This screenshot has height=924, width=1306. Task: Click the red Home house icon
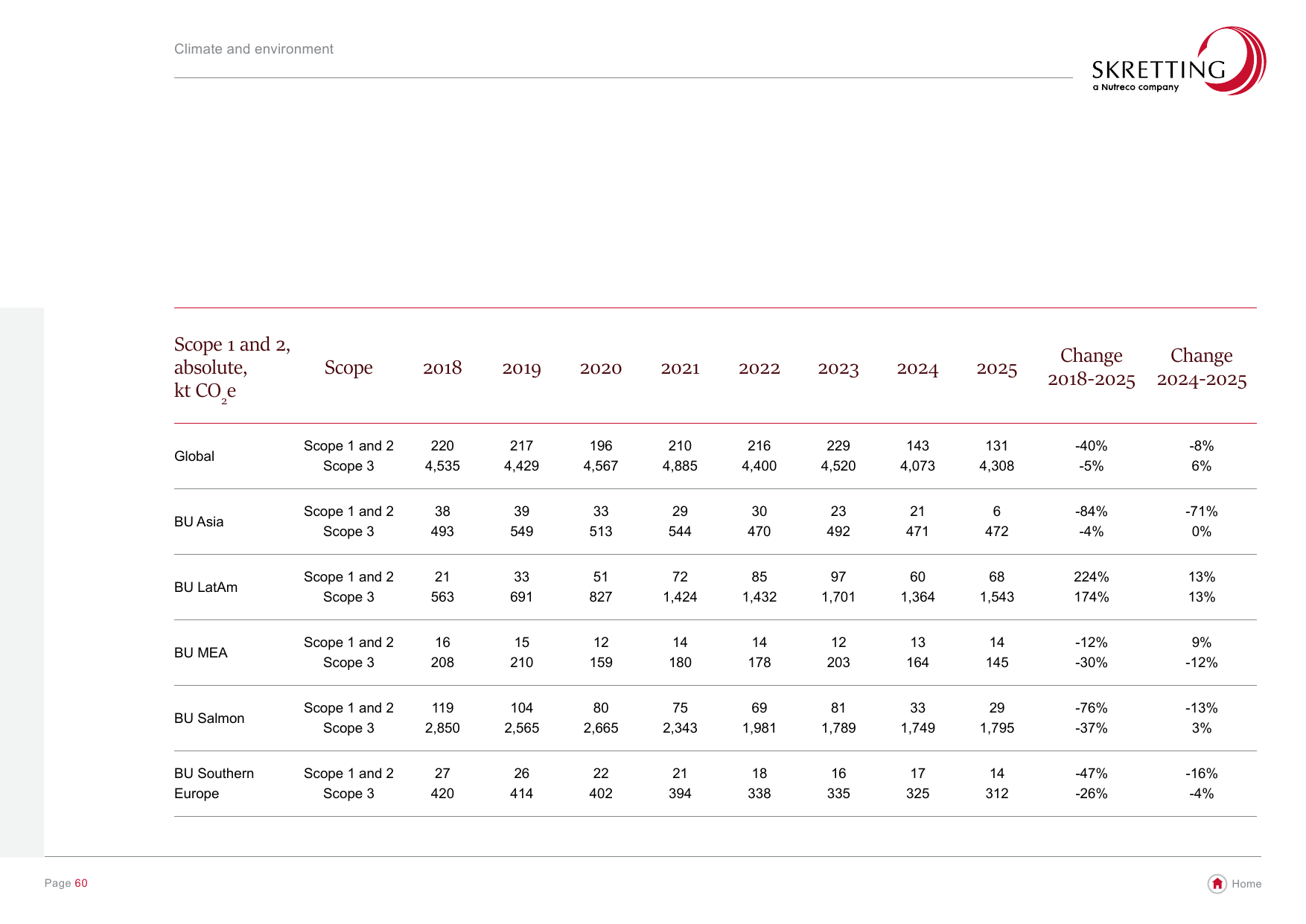point(1217,884)
